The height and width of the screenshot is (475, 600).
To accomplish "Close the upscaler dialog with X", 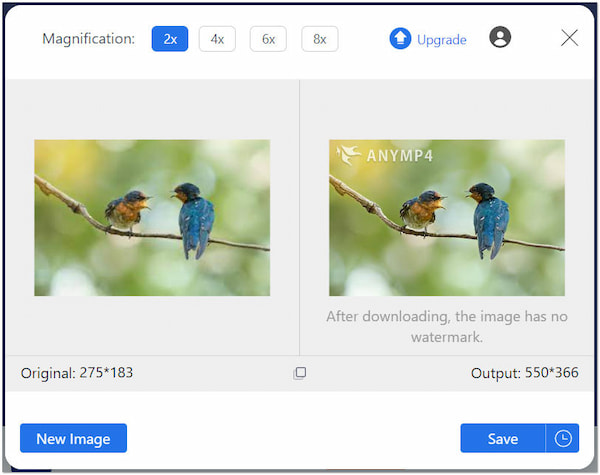I will click(x=569, y=38).
